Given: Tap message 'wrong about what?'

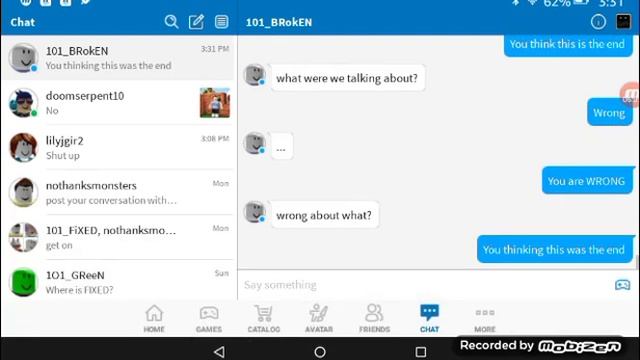Looking at the screenshot, I should [324, 215].
